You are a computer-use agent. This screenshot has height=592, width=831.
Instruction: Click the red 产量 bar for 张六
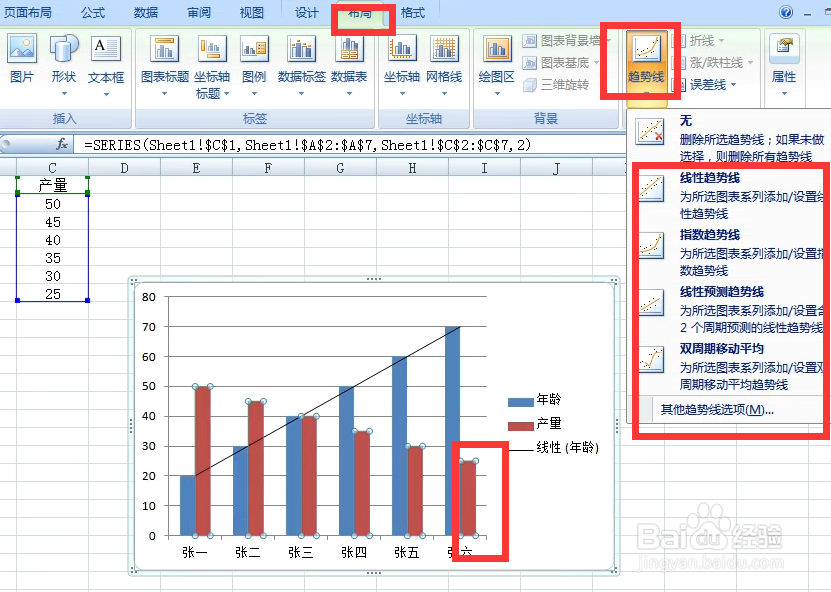(x=467, y=498)
